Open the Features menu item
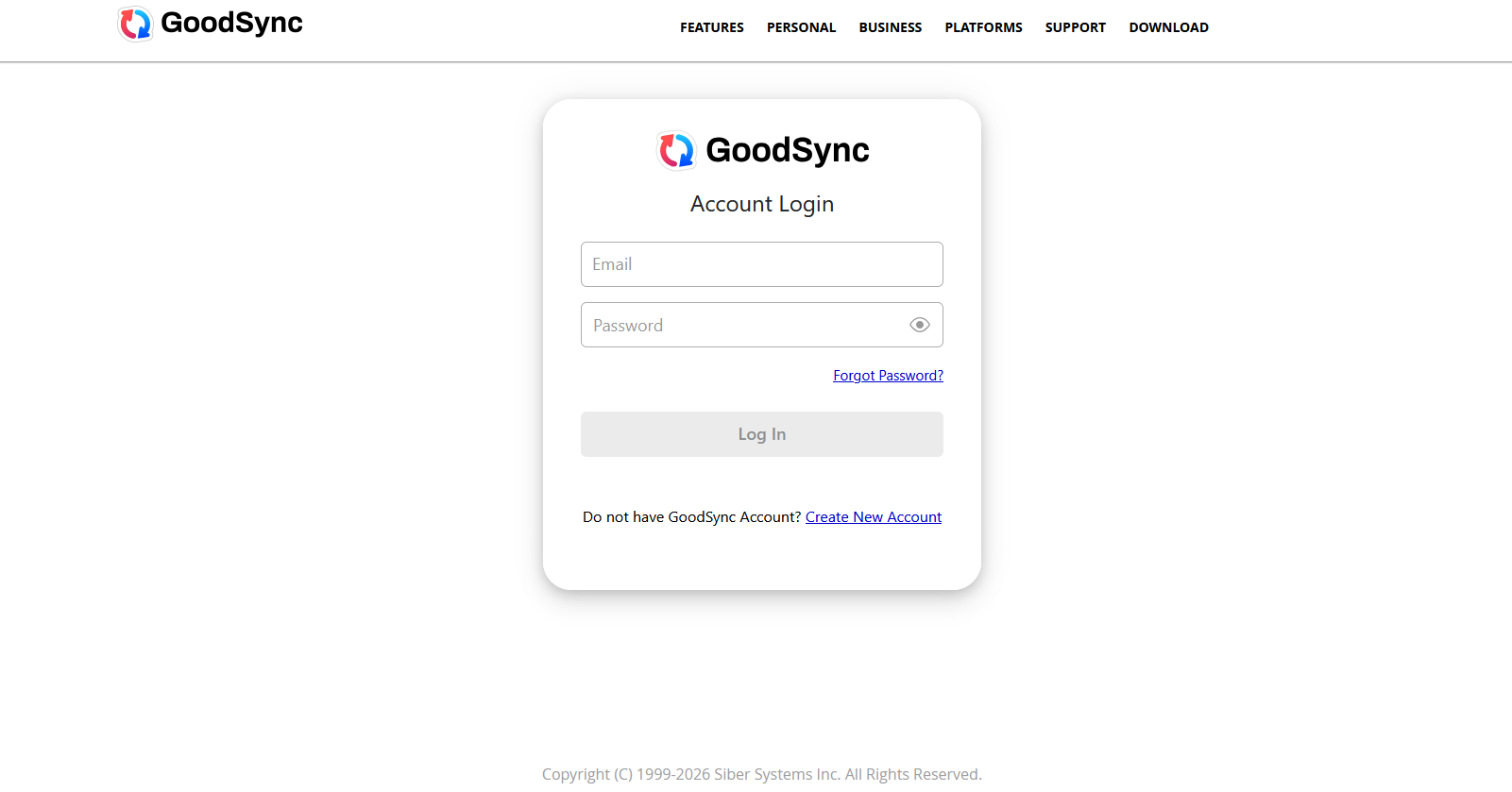Screen dimensions: 1512x792 (711, 27)
